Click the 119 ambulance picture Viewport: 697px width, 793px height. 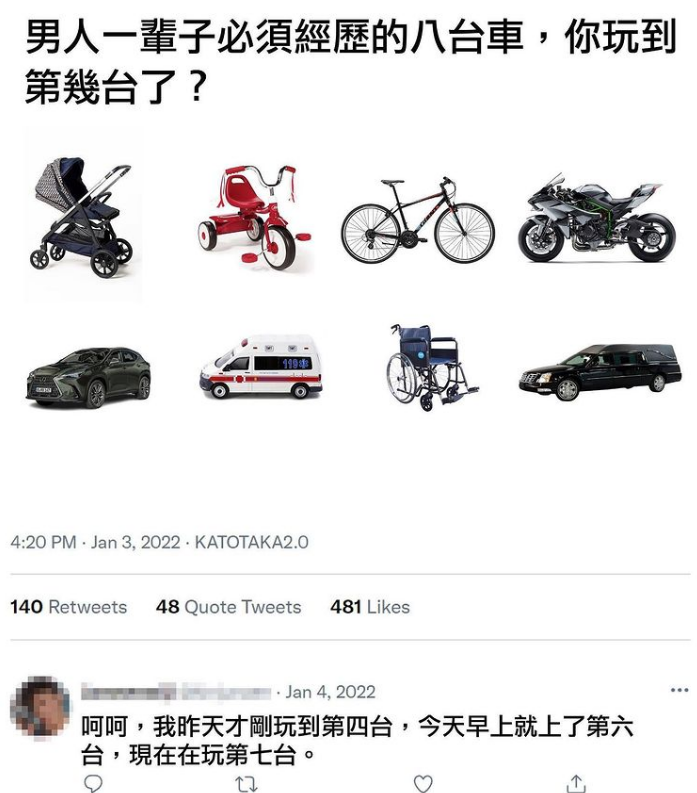point(261,366)
